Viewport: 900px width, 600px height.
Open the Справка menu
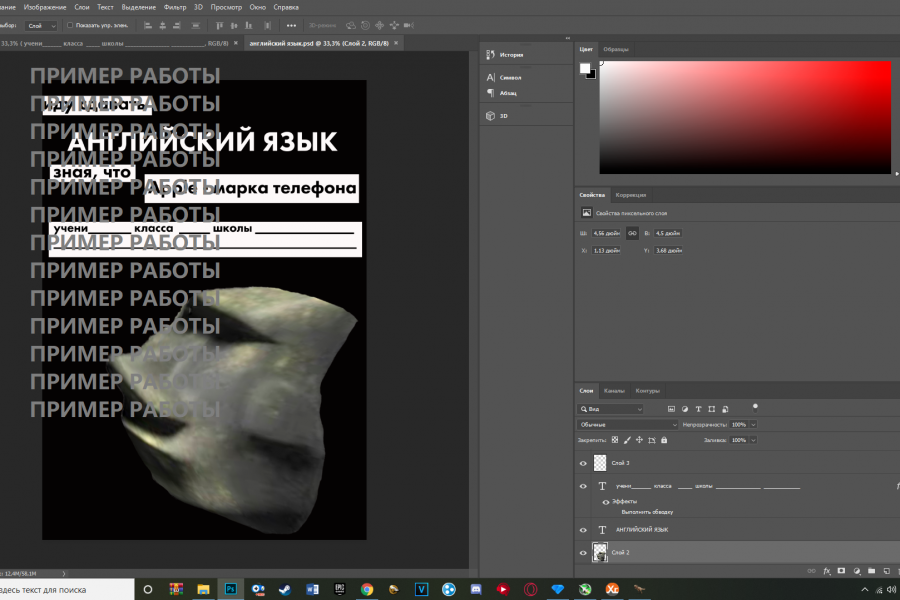(x=286, y=7)
